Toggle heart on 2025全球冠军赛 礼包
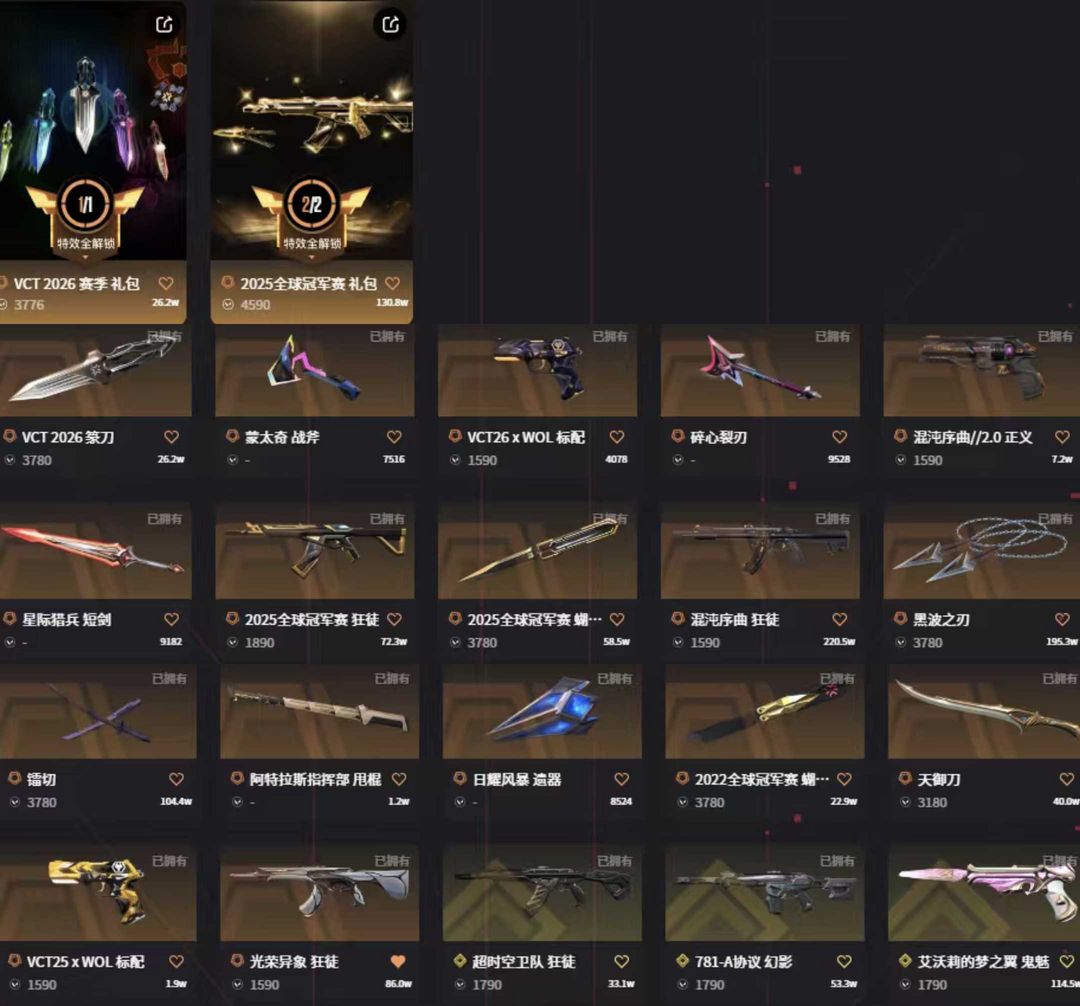 pyautogui.click(x=393, y=283)
